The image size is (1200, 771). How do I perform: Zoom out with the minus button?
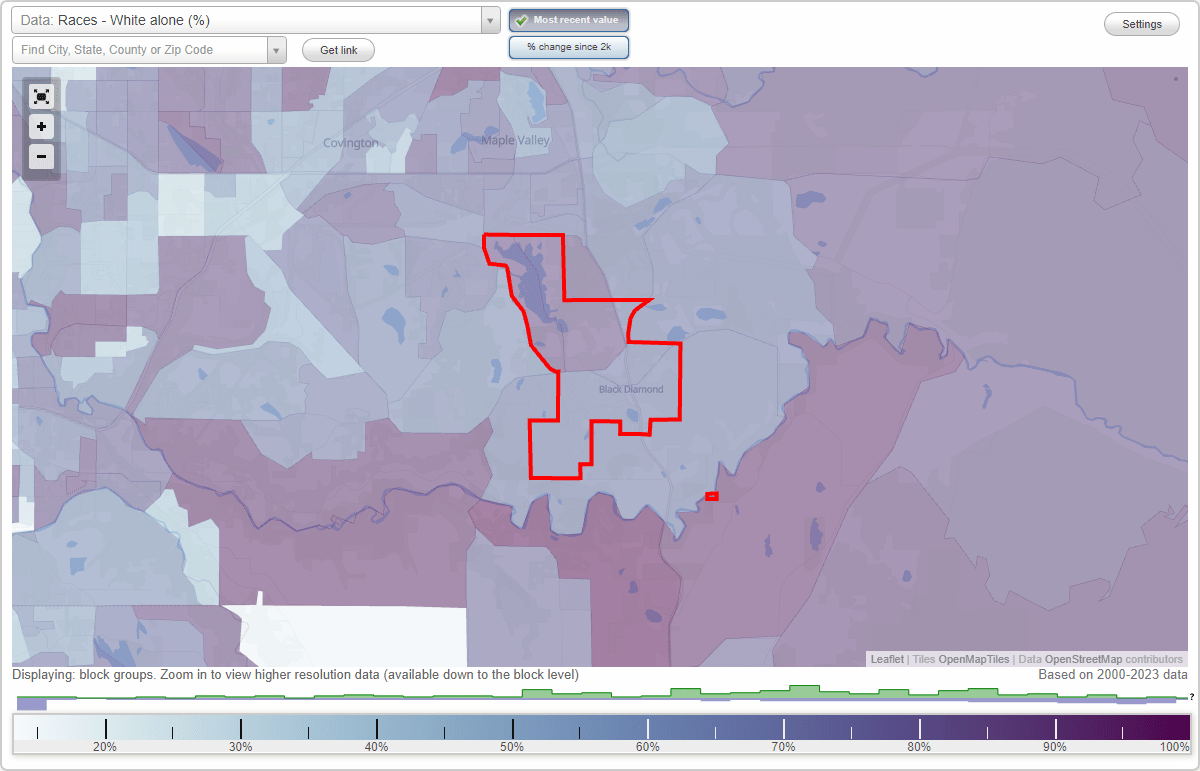(41, 157)
